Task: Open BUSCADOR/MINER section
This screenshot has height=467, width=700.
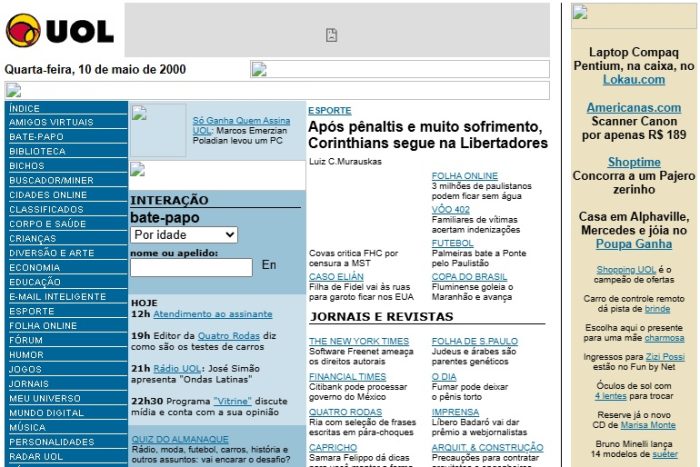Action: coord(51,180)
